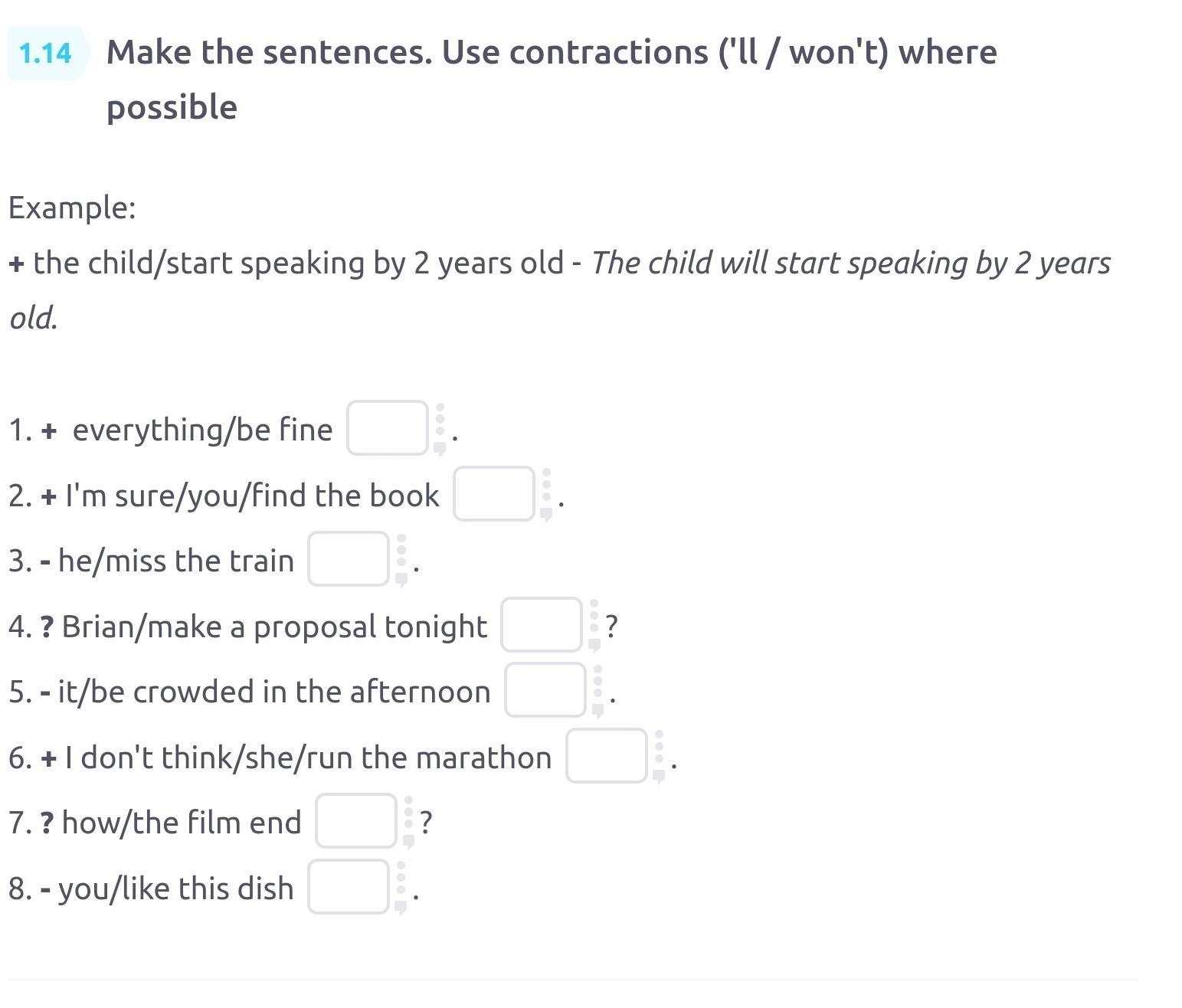This screenshot has height=1008, width=1182.
Task: Click the comment bubble icon after "find the book" box
Action: coord(546,514)
